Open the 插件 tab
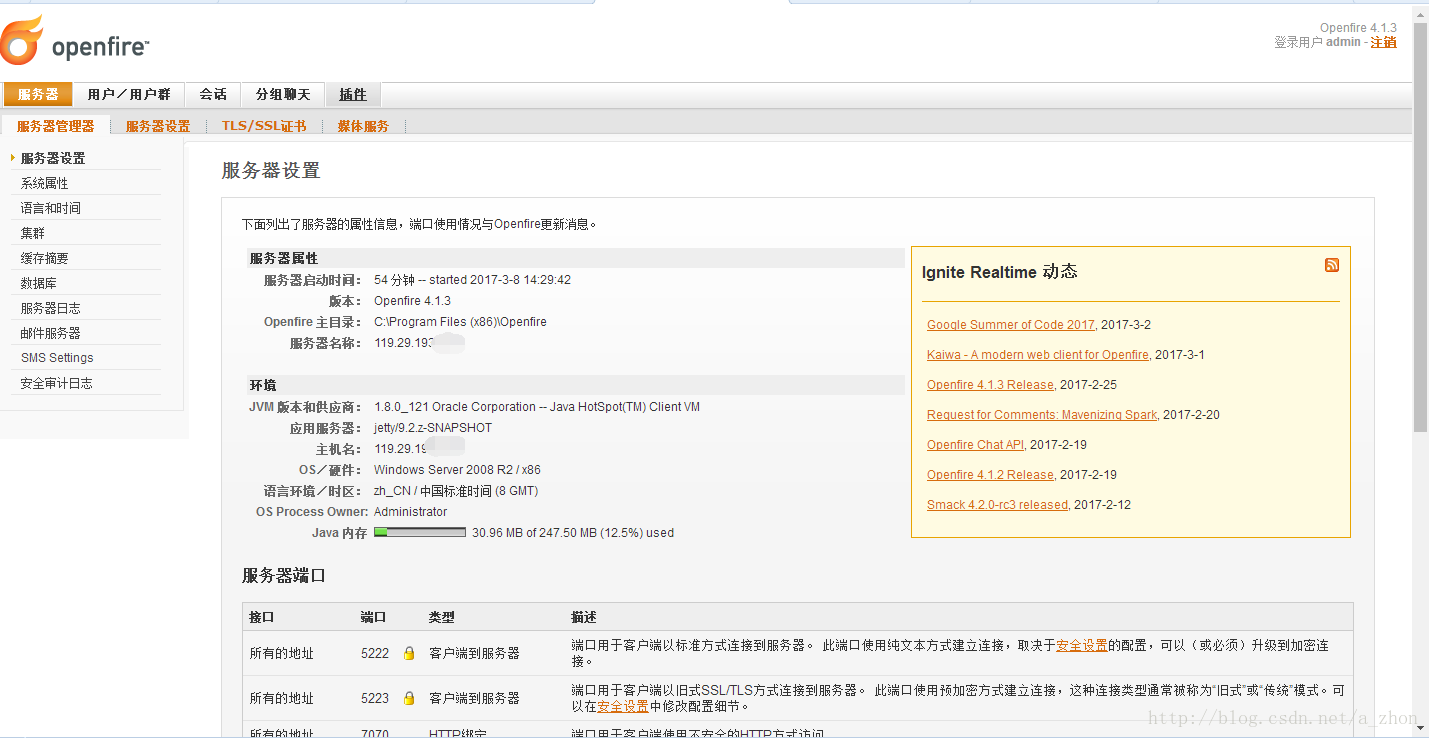Screen dimensions: 1429x738 coord(353,94)
